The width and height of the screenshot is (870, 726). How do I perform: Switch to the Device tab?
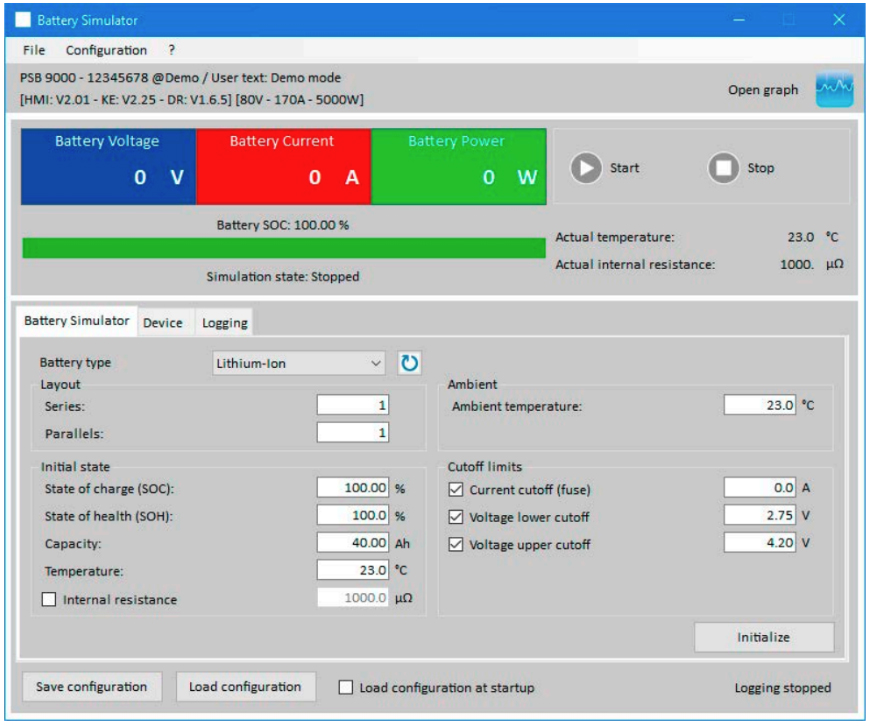point(162,323)
